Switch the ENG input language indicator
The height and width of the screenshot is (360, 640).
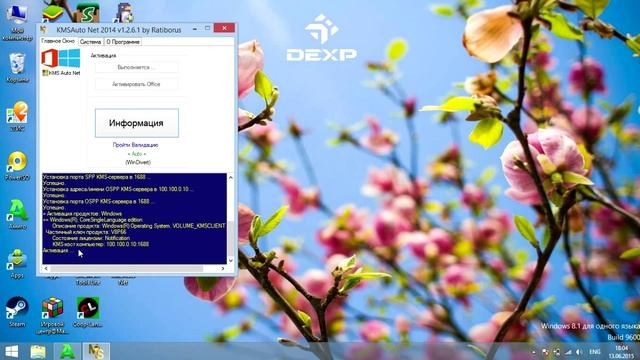[595, 352]
